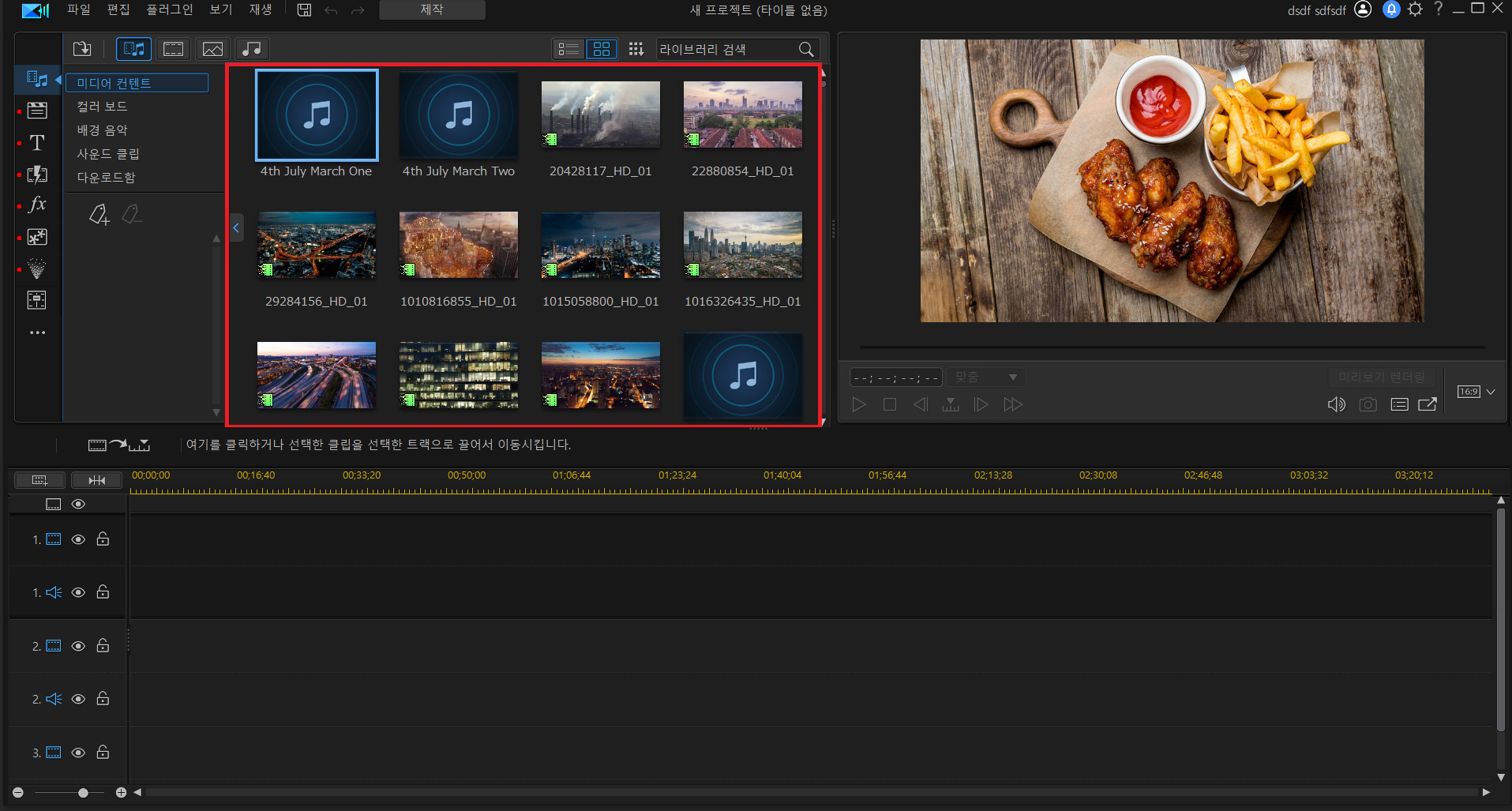The image size is (1512, 811).
Task: Open the 파일 menu
Action: pos(78,9)
